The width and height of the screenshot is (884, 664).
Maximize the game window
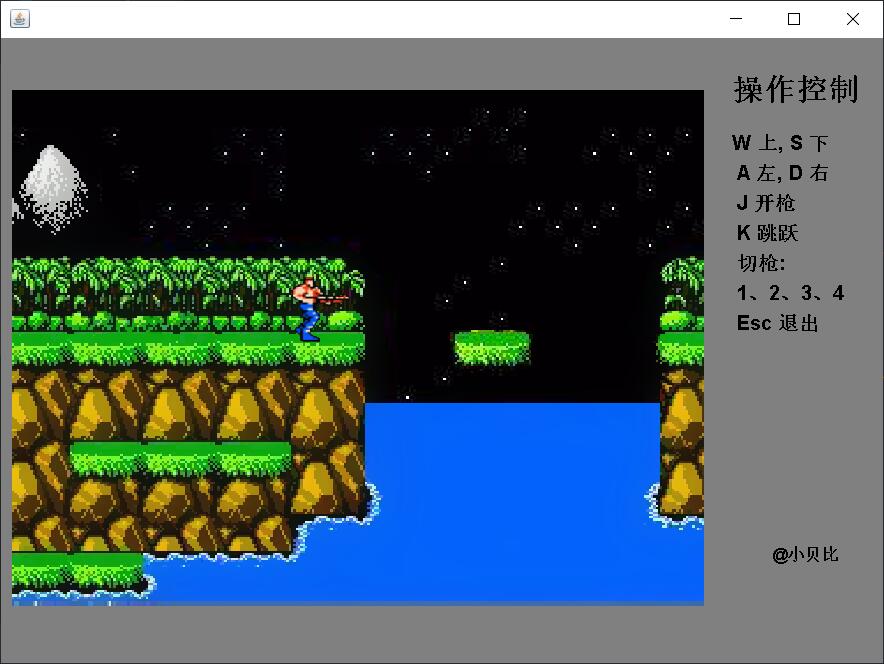(794, 19)
